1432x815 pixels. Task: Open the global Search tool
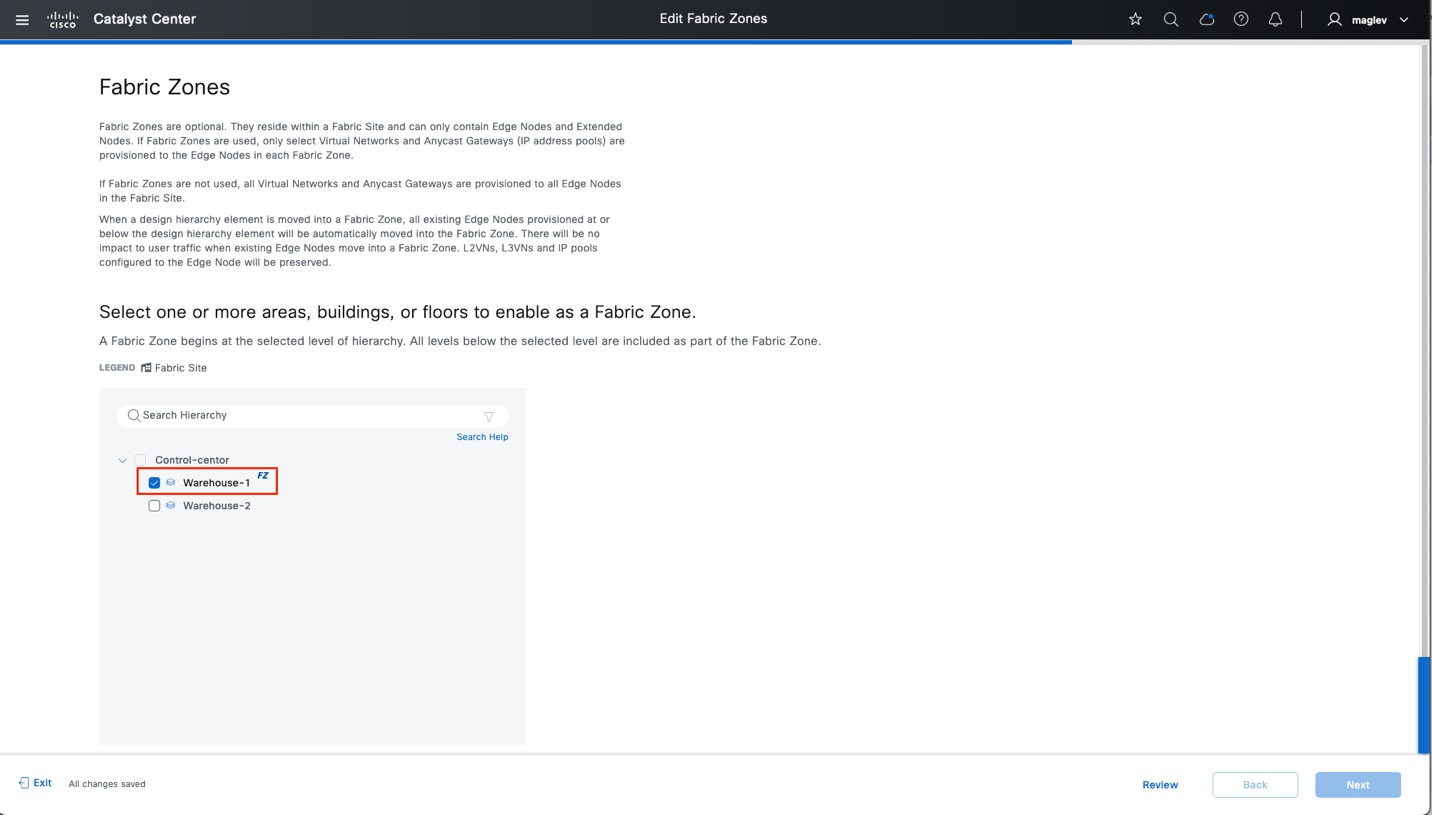coord(1170,19)
